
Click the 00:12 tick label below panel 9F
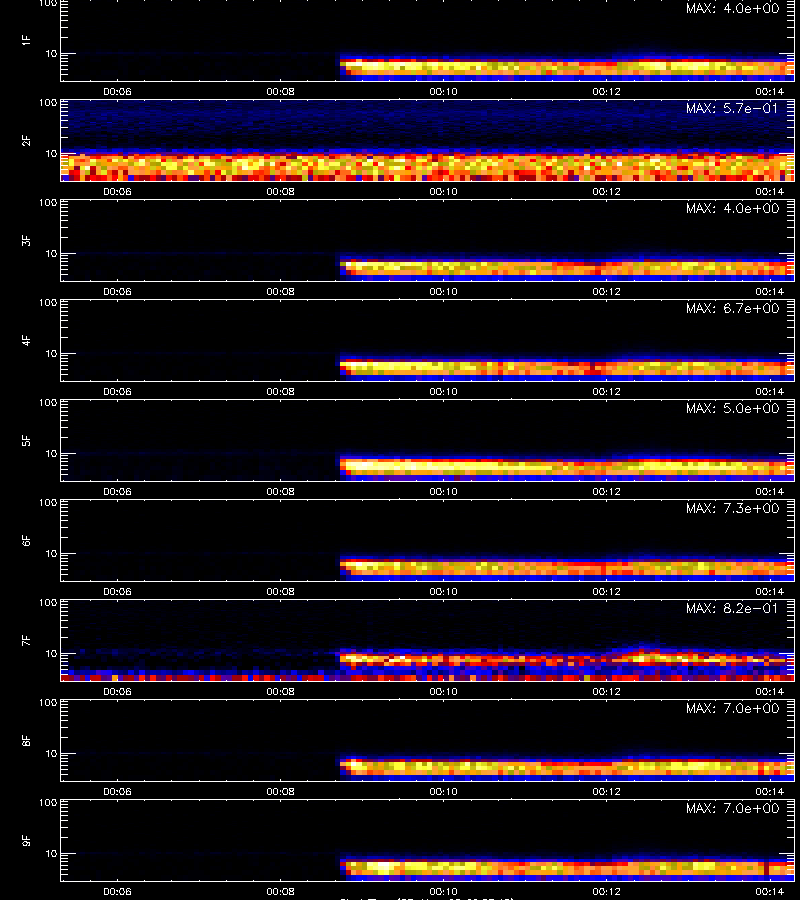(606, 891)
